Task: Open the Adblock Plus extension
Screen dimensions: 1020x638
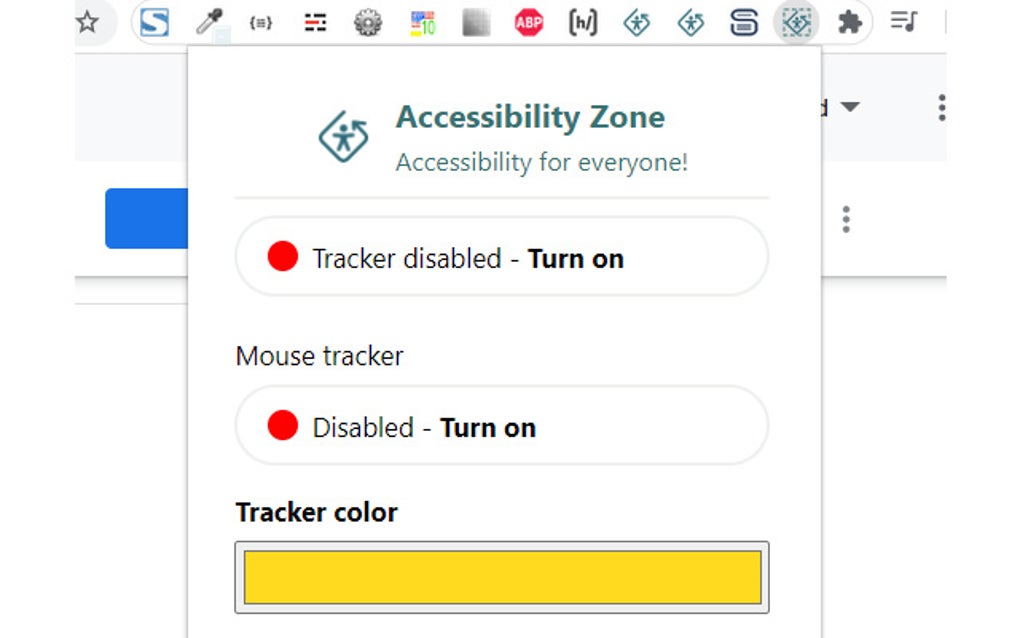Action: [x=528, y=23]
